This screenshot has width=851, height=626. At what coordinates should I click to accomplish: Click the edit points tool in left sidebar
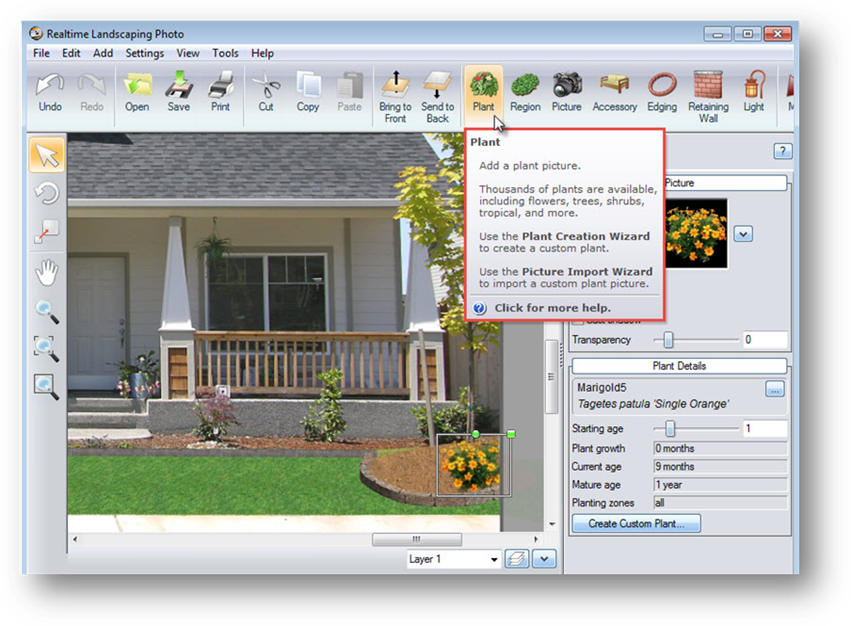point(47,231)
